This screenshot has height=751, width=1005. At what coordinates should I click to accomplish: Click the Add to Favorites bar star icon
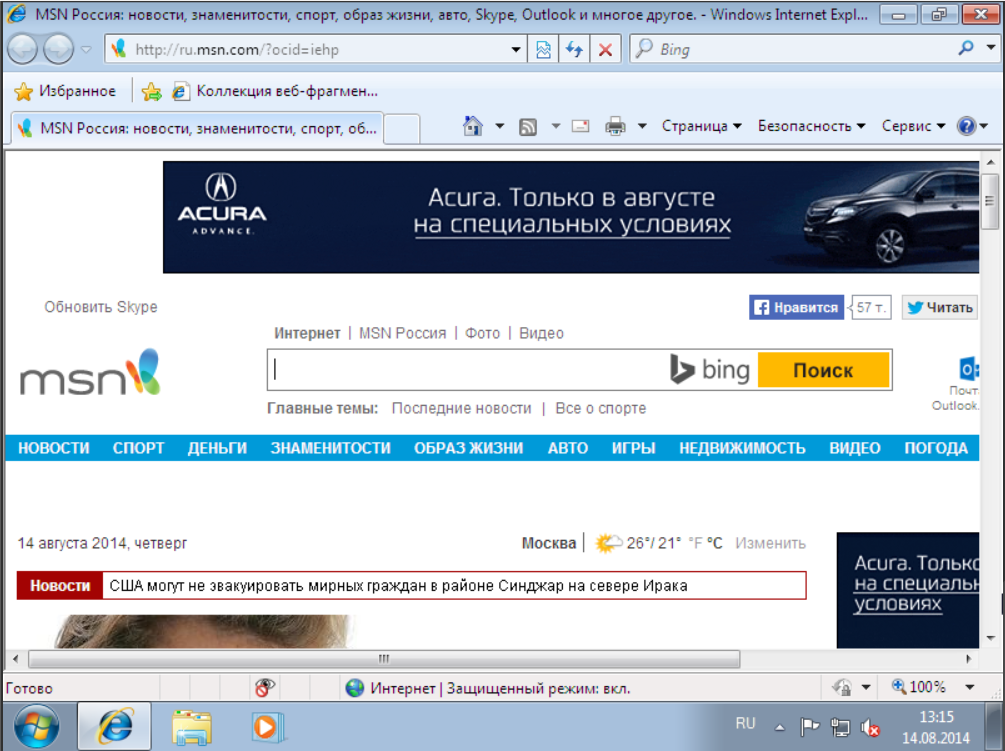pyautogui.click(x=152, y=92)
